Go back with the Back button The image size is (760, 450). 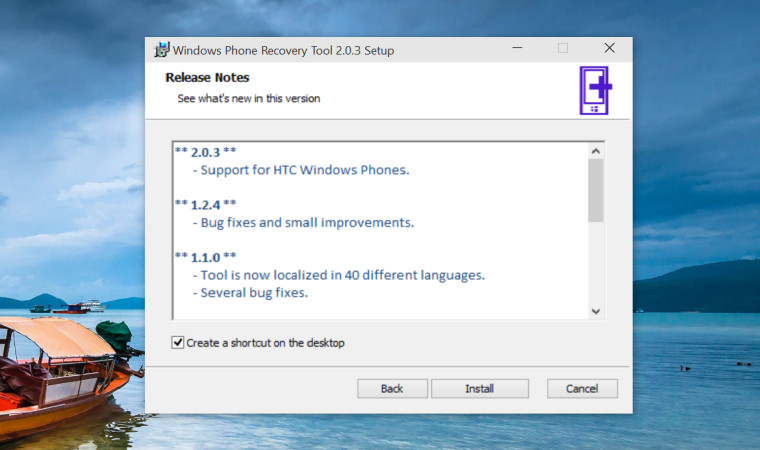(x=392, y=388)
